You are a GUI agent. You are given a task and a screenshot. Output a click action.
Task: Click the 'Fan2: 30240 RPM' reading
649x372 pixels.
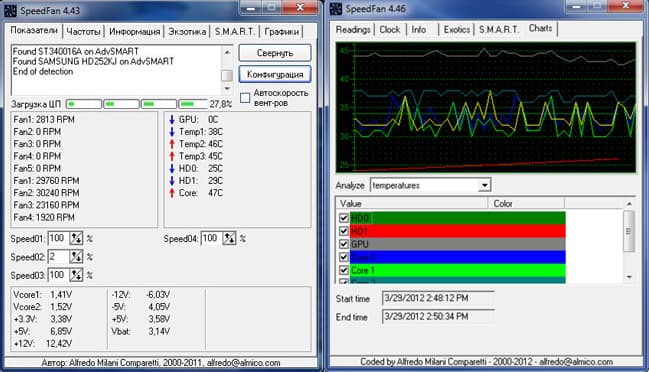[x=46, y=193]
